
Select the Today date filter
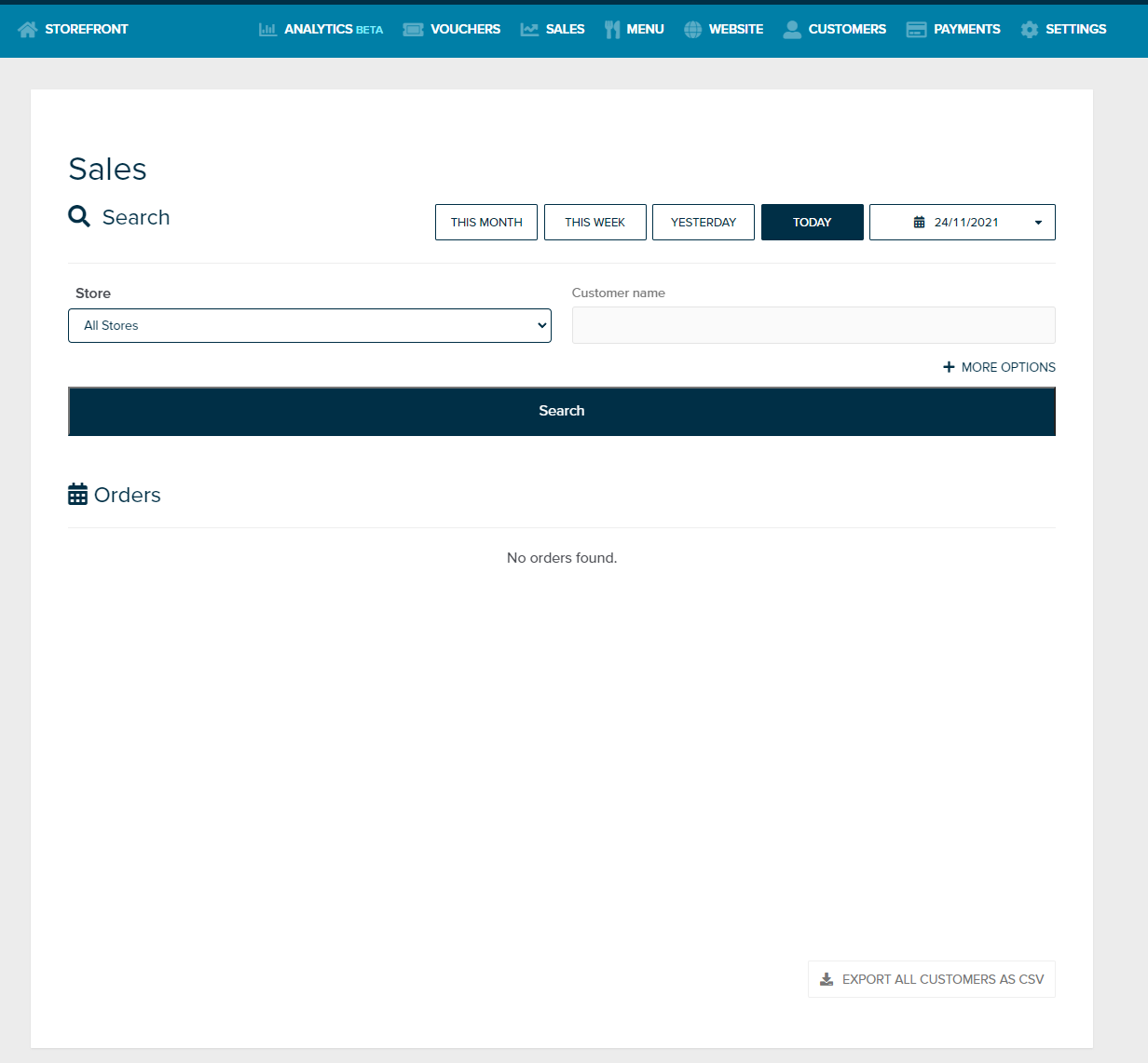812,223
